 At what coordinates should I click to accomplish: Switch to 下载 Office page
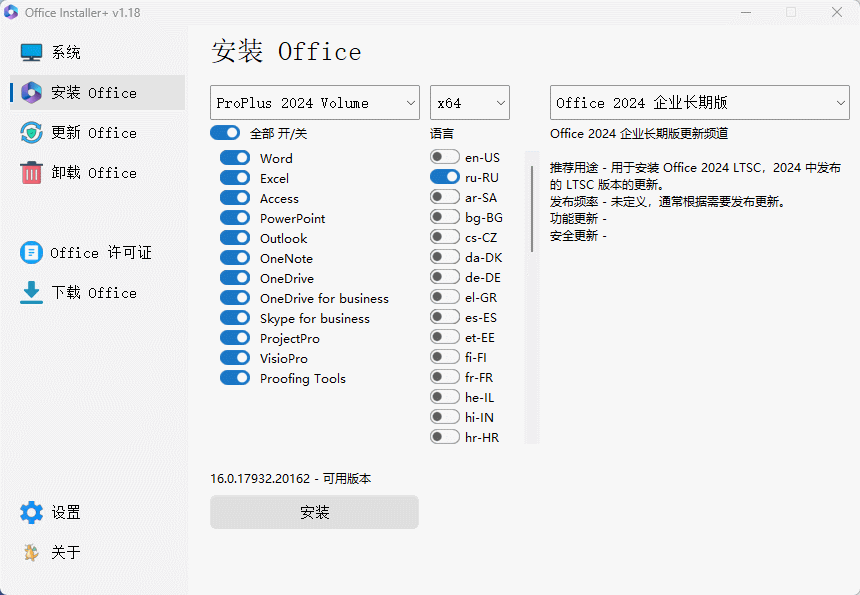(x=98, y=292)
